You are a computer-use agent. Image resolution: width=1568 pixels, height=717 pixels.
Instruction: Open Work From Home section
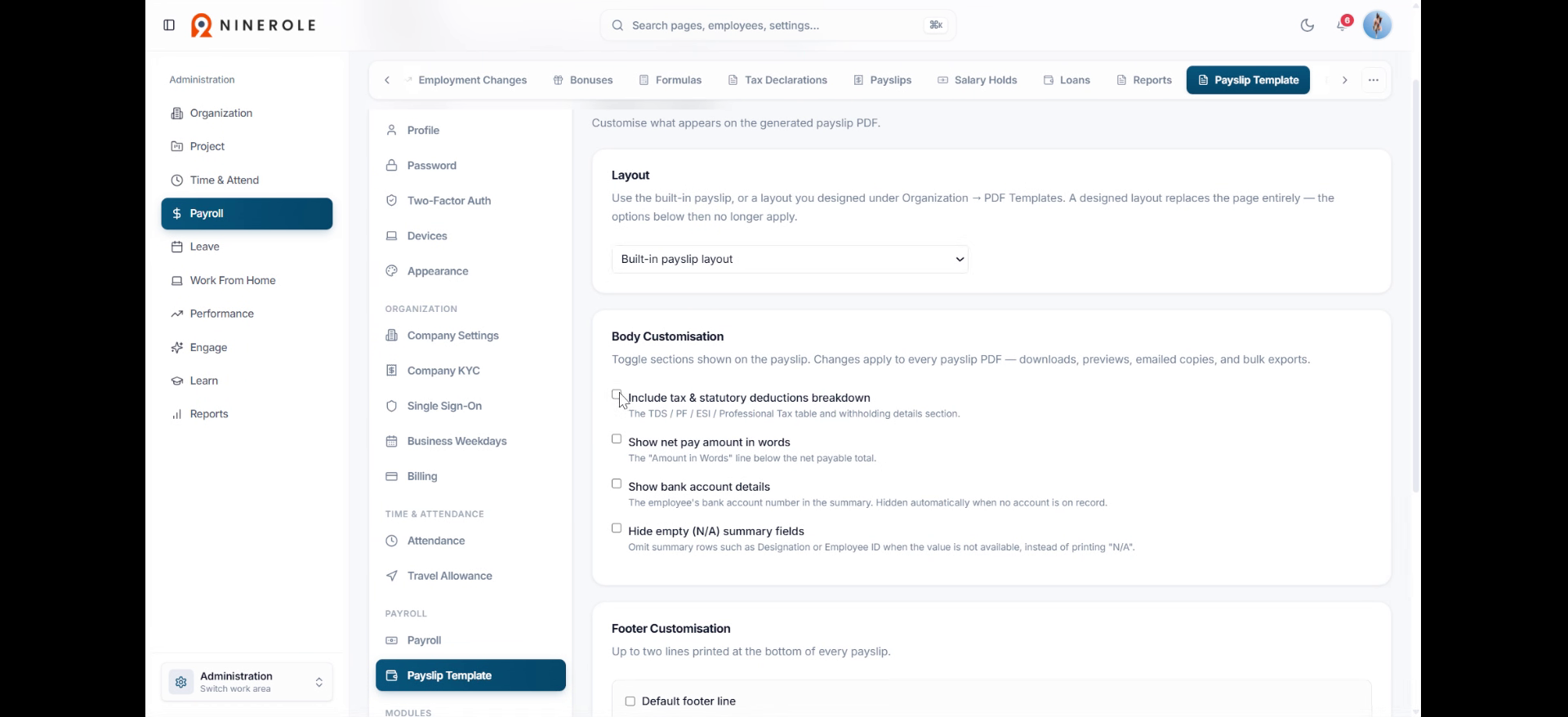(x=247, y=280)
